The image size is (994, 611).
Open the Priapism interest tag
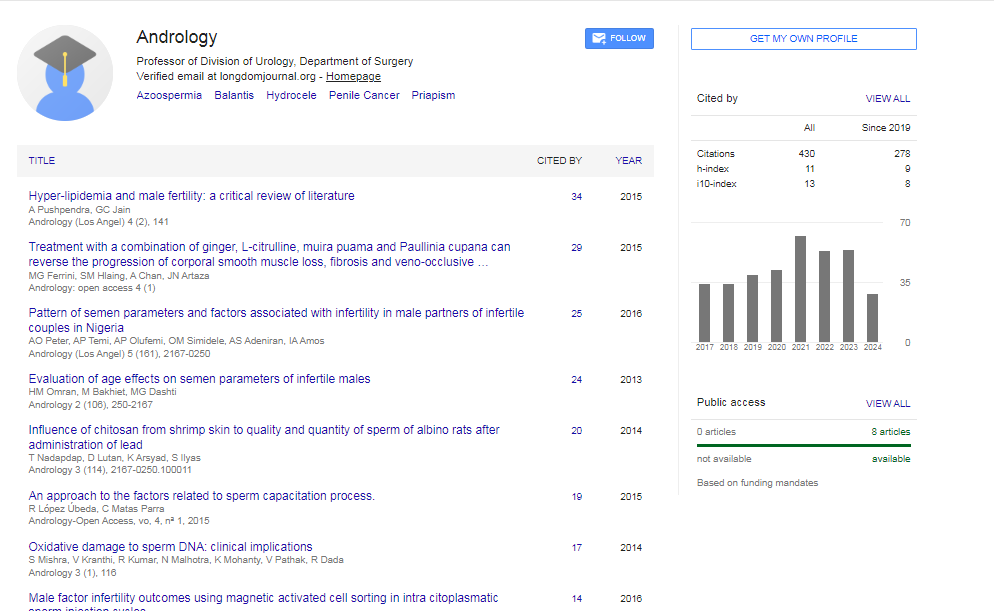433,96
